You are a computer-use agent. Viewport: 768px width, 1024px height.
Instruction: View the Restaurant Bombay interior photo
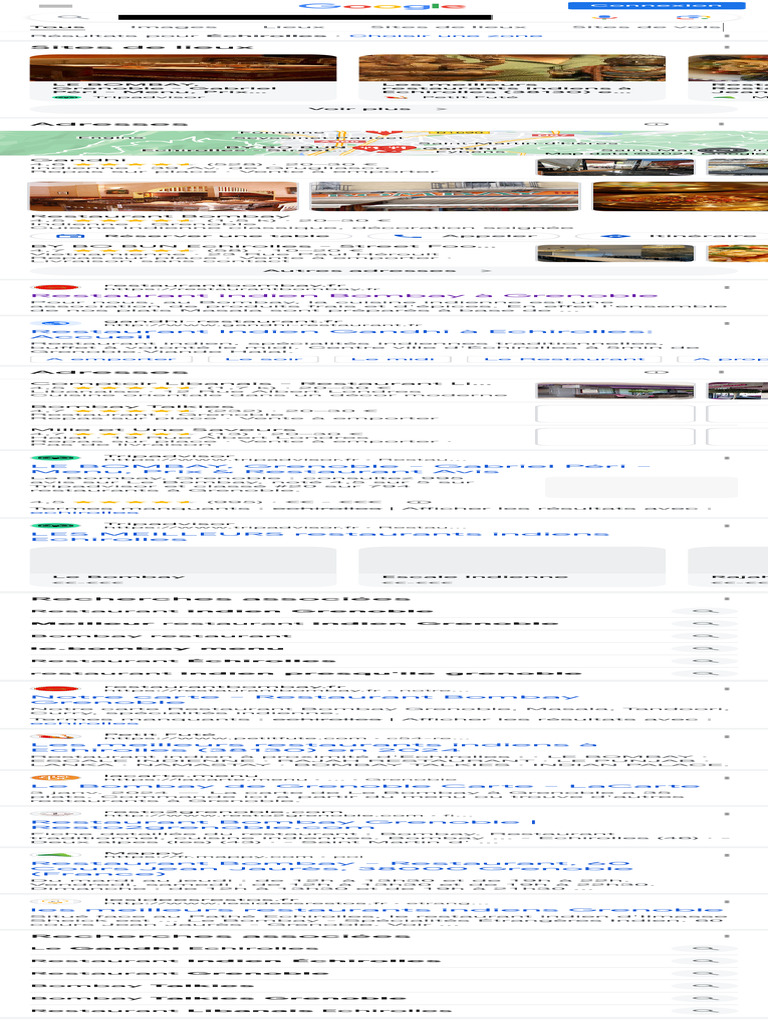163,197
